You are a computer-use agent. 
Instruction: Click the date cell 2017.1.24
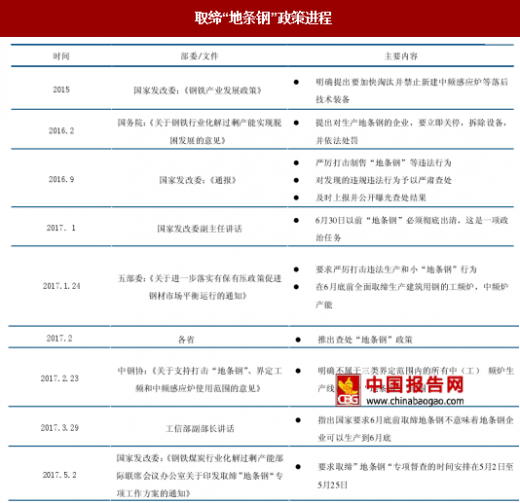[x=61, y=286]
